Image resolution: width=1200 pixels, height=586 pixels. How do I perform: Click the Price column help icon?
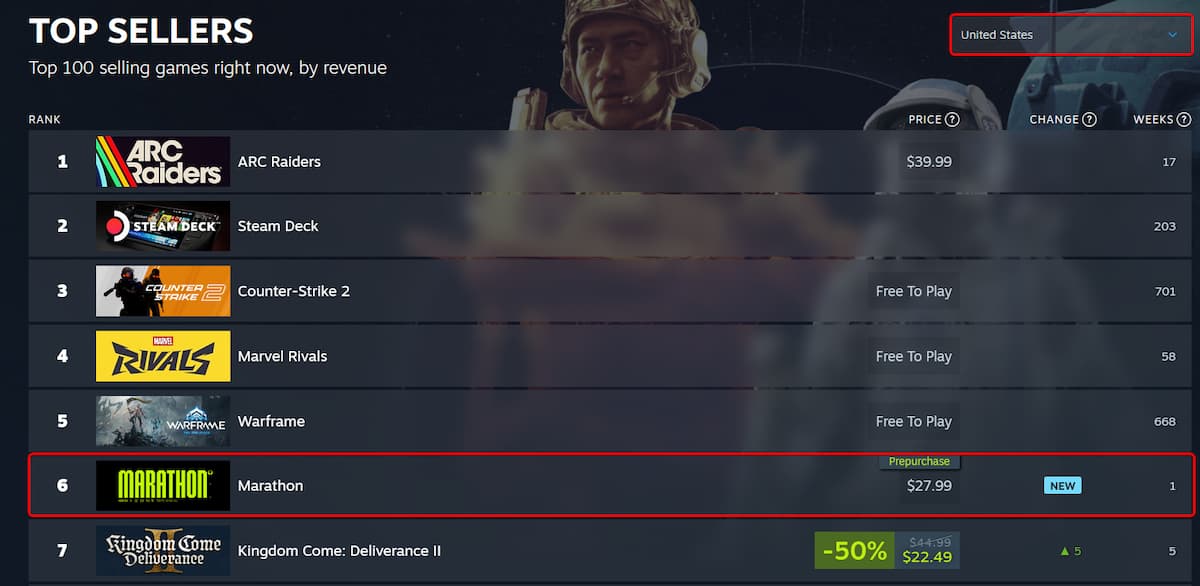[x=952, y=120]
